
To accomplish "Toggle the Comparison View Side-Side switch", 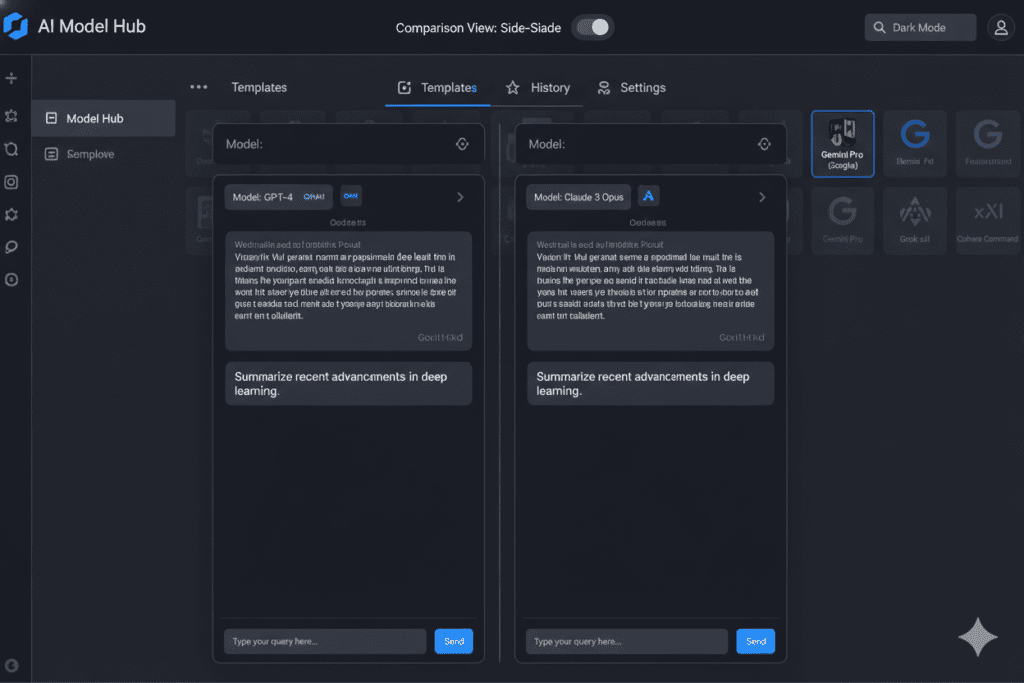I will point(592,28).
